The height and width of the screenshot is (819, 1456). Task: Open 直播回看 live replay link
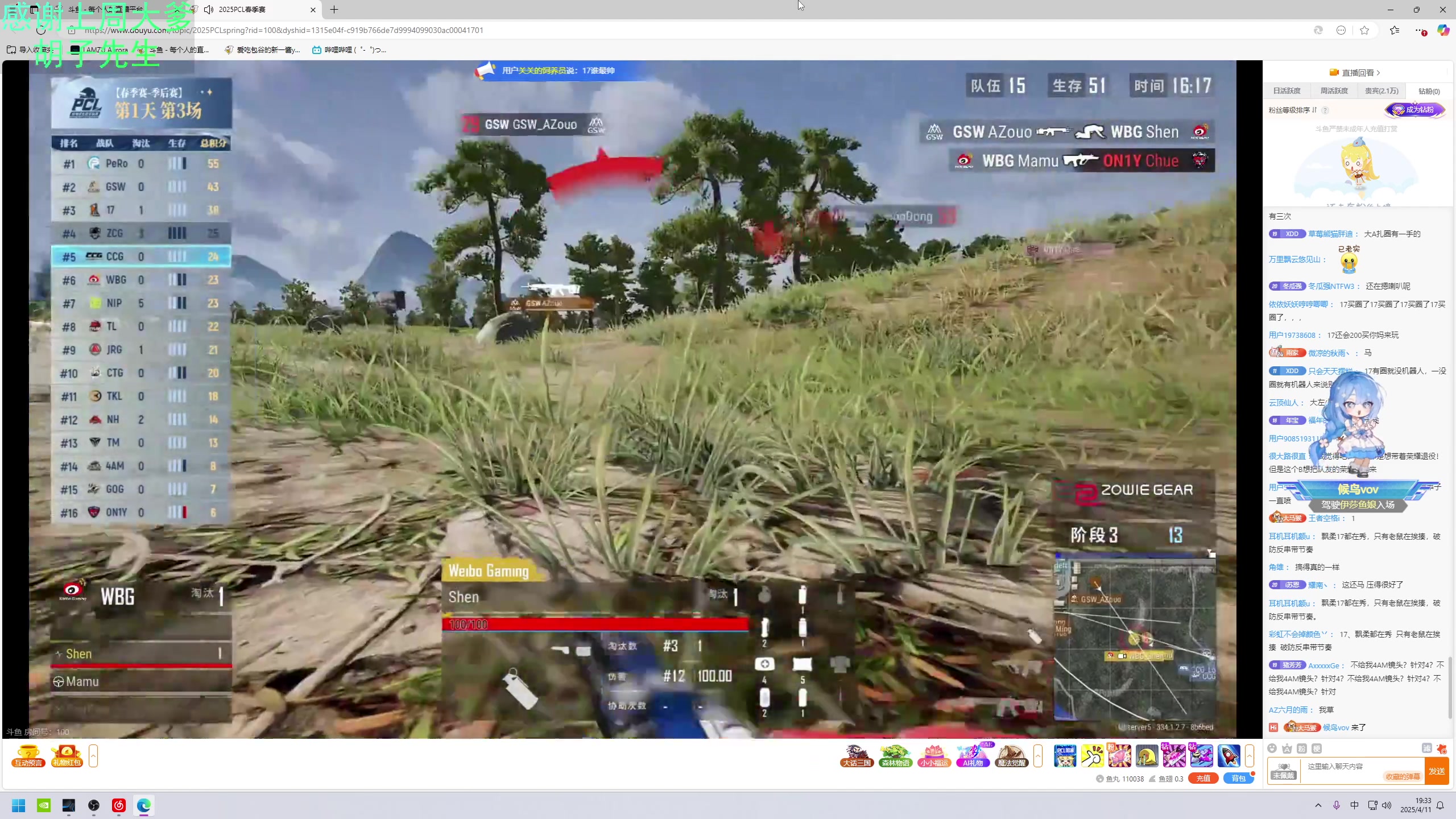point(1355,73)
